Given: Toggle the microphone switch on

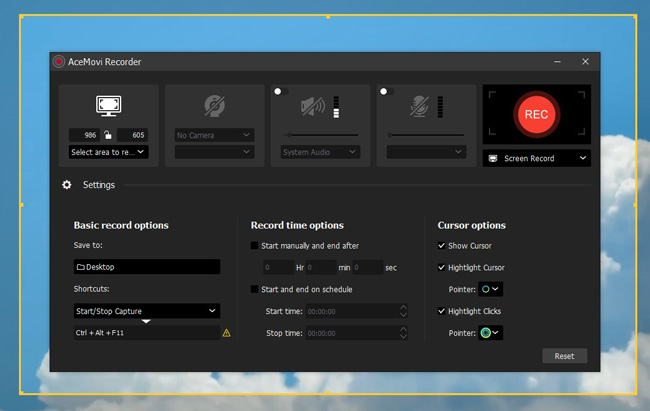Looking at the screenshot, I should (x=387, y=91).
